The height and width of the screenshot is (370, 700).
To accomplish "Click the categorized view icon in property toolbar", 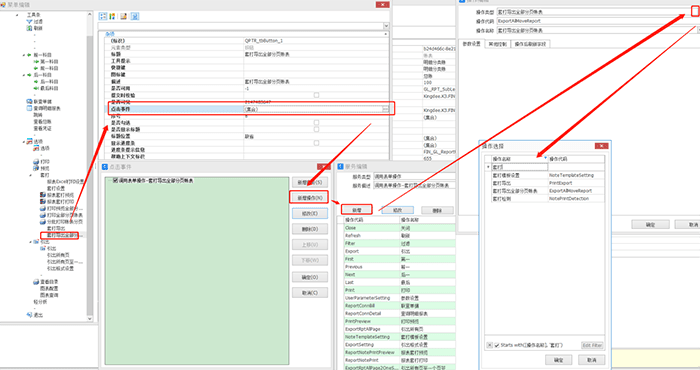I will [x=103, y=16].
